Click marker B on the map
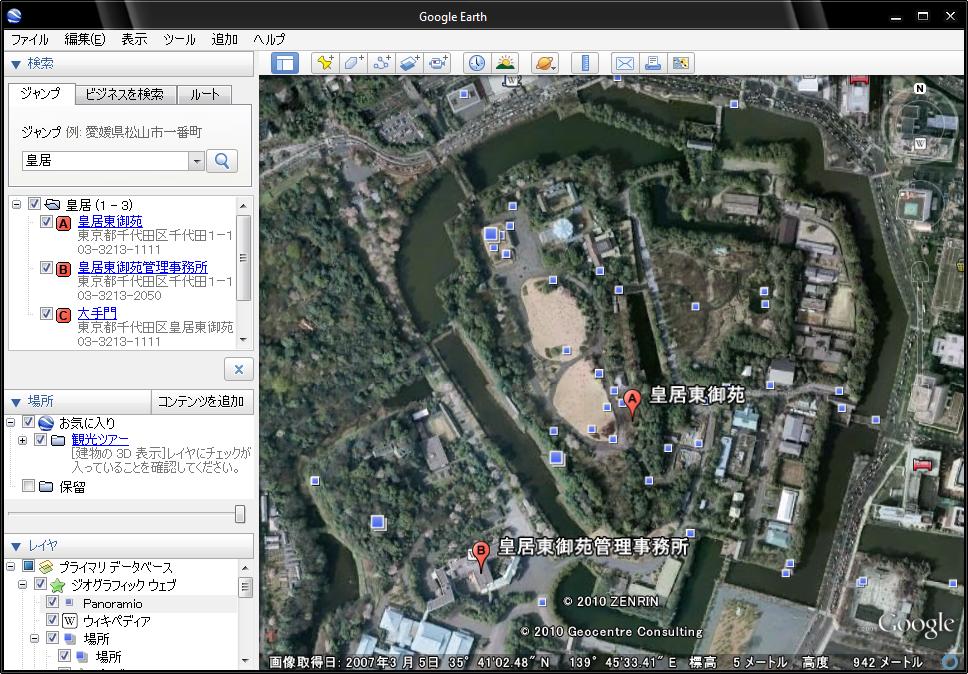This screenshot has width=968, height=674. click(x=481, y=555)
